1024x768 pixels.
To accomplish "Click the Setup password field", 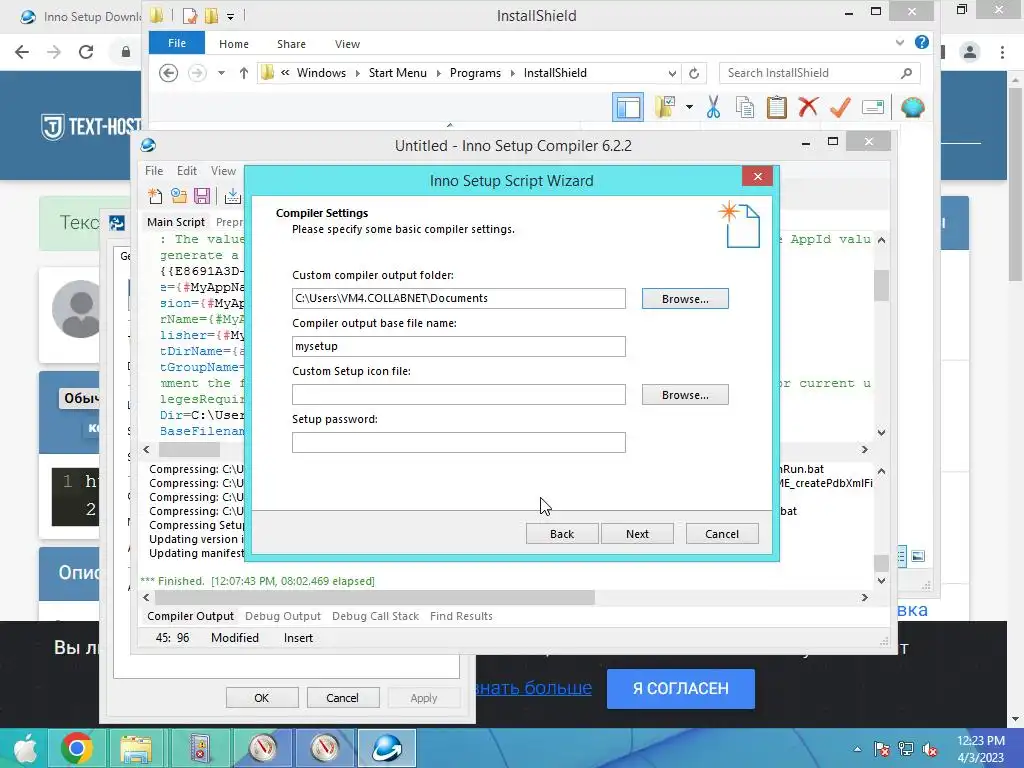I will pos(458,442).
